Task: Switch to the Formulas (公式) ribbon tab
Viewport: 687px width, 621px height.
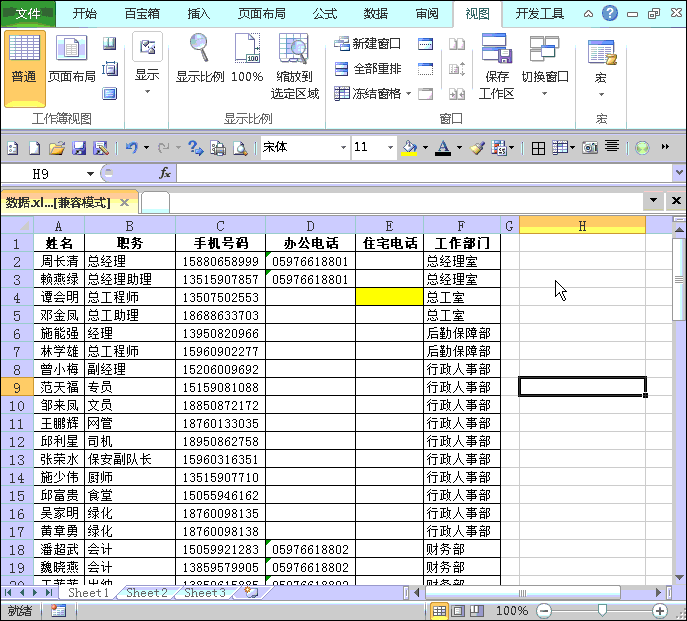Action: pyautogui.click(x=325, y=14)
